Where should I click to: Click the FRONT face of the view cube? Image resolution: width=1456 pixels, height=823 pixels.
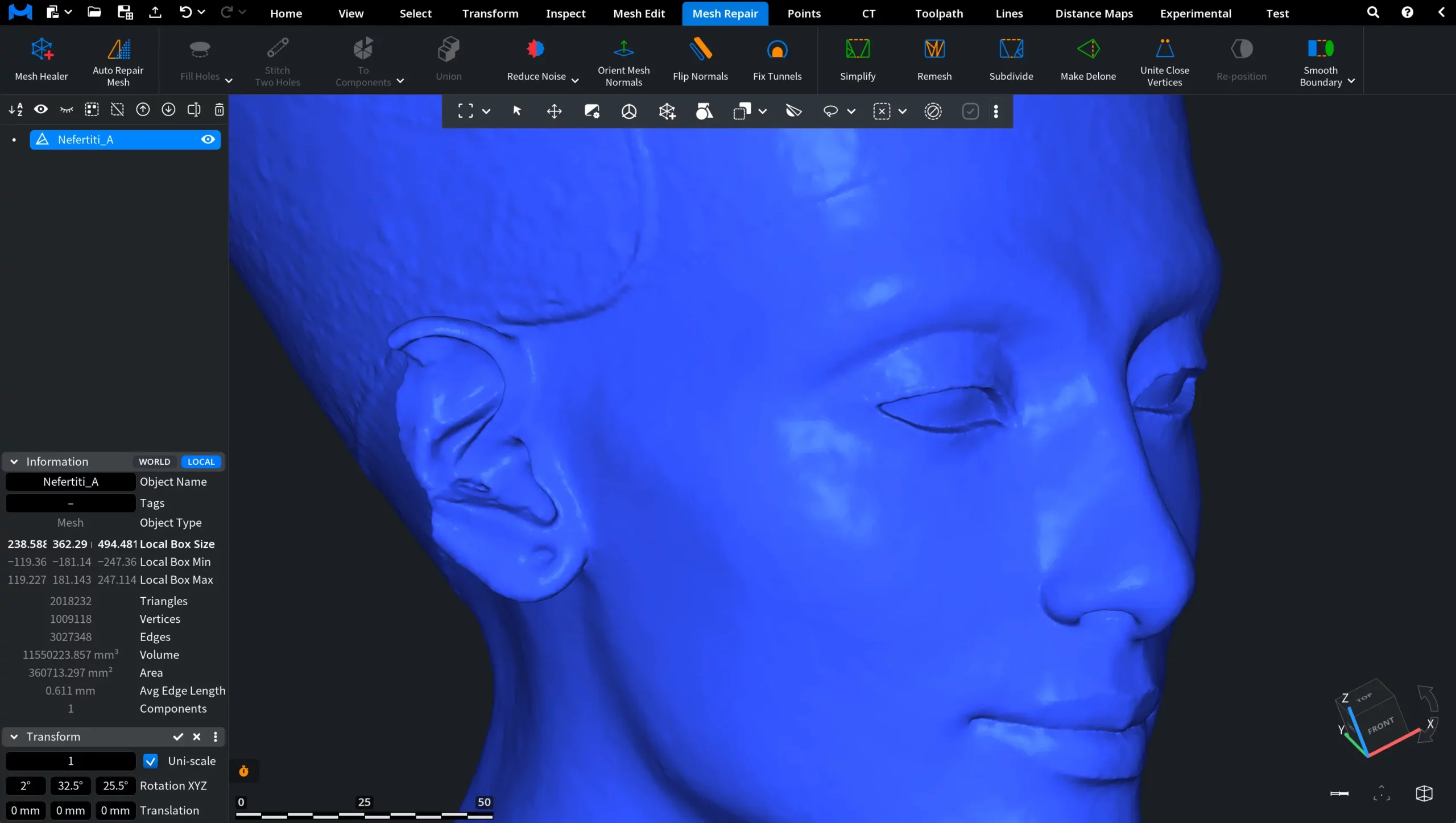tap(1381, 726)
